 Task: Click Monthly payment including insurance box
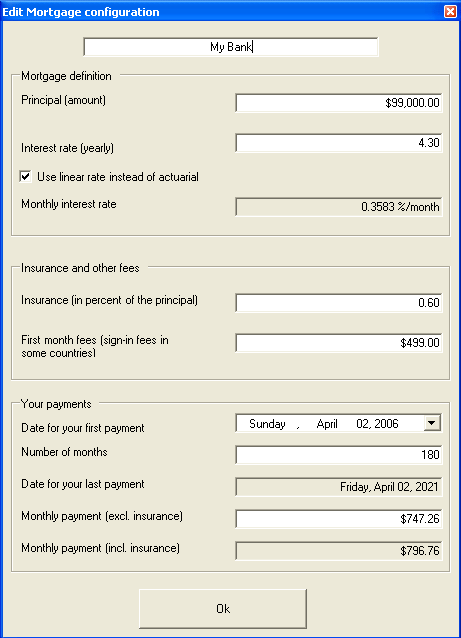(339, 551)
